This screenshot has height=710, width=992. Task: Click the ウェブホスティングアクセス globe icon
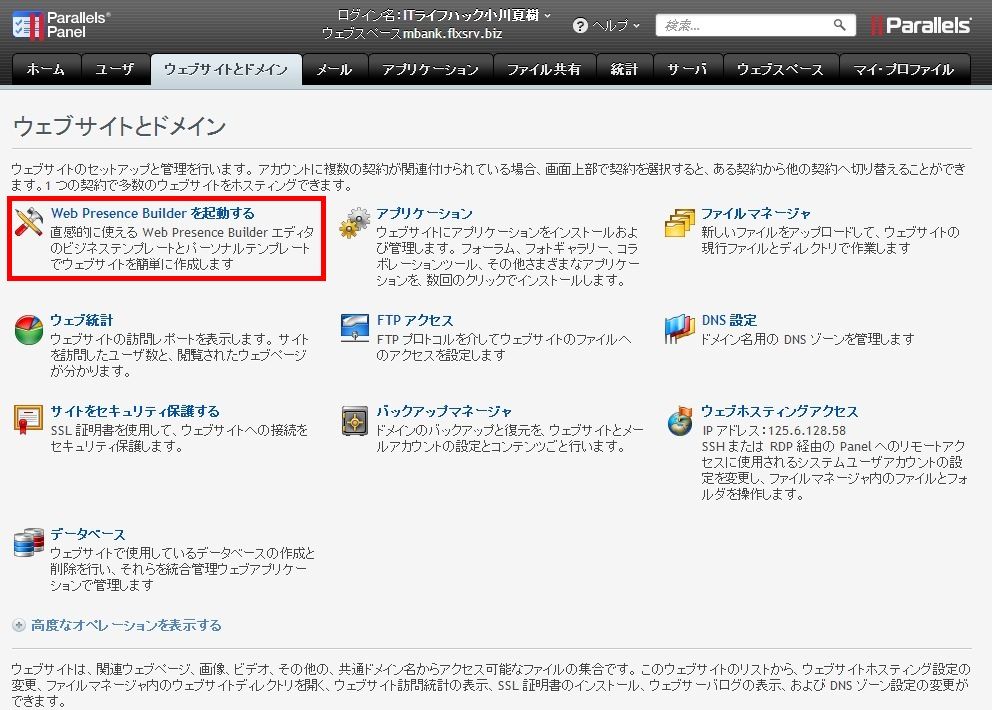click(x=680, y=420)
